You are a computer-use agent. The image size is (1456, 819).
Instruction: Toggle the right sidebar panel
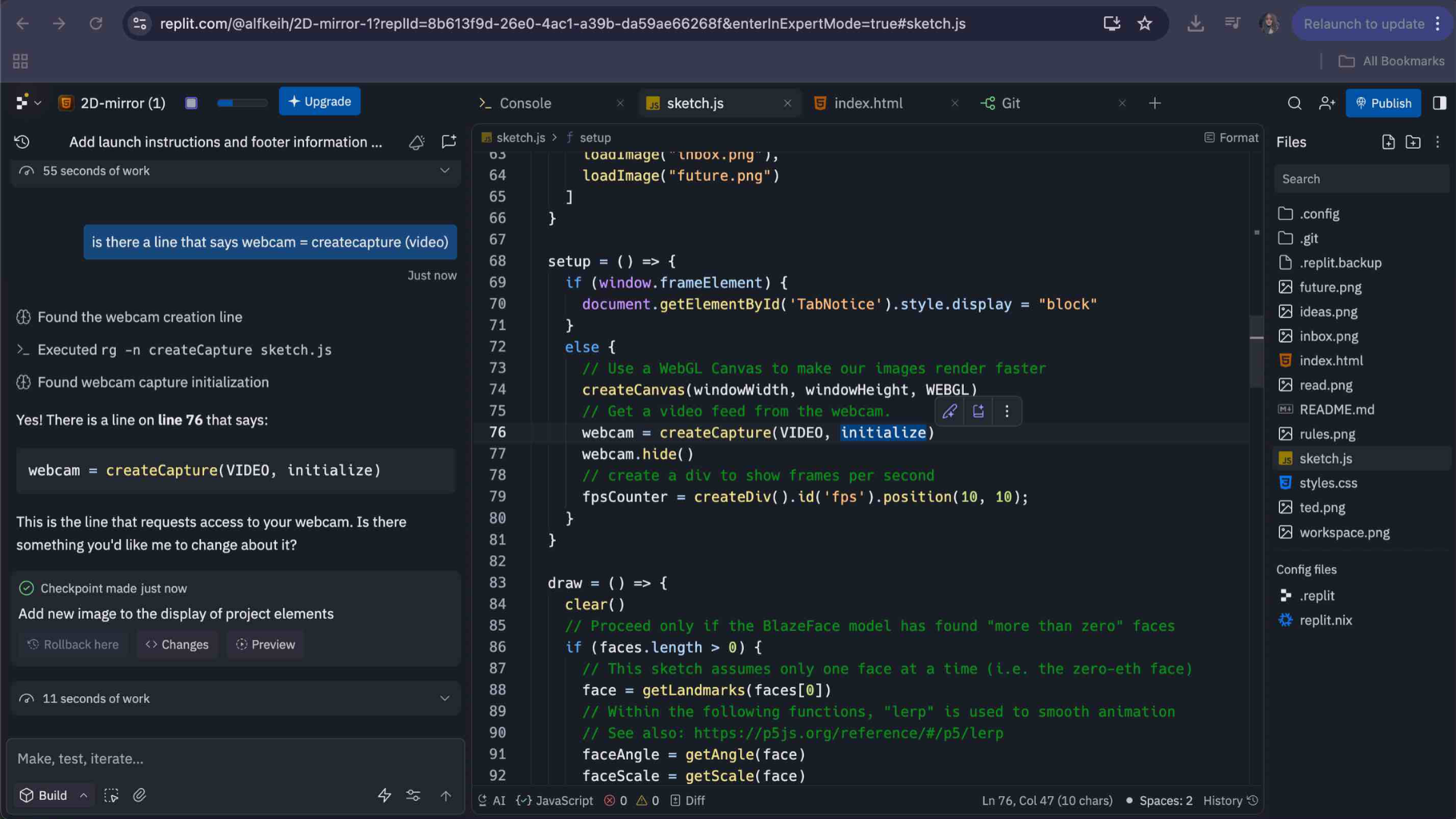coord(1439,103)
